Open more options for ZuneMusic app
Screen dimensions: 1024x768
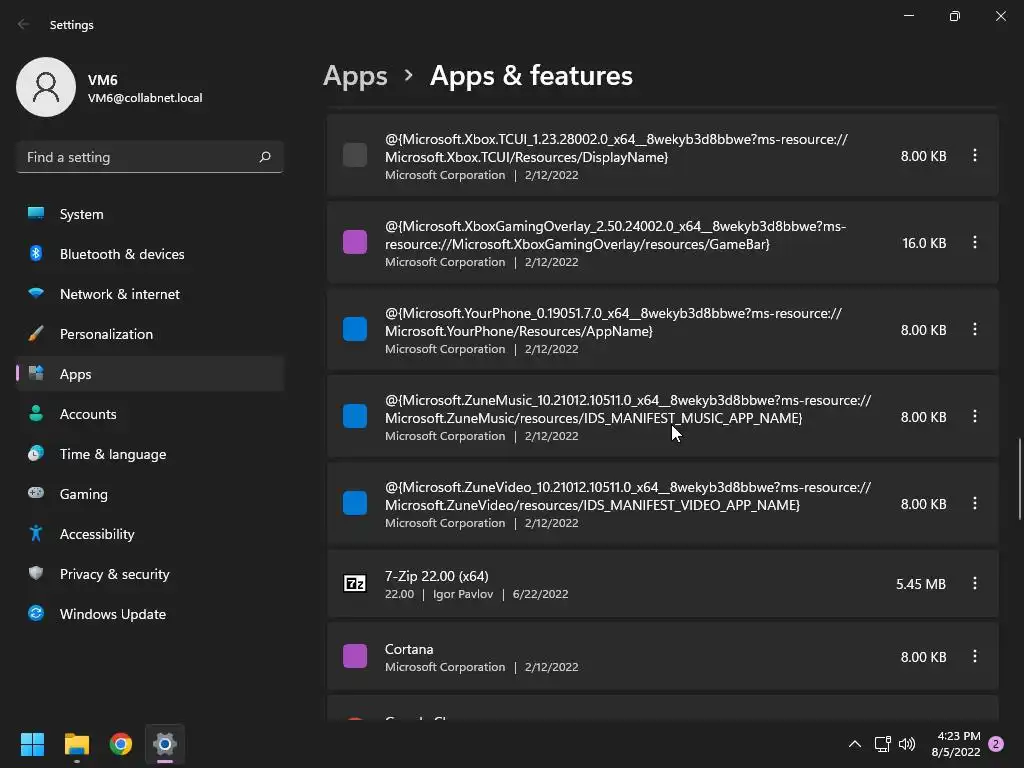(x=975, y=417)
